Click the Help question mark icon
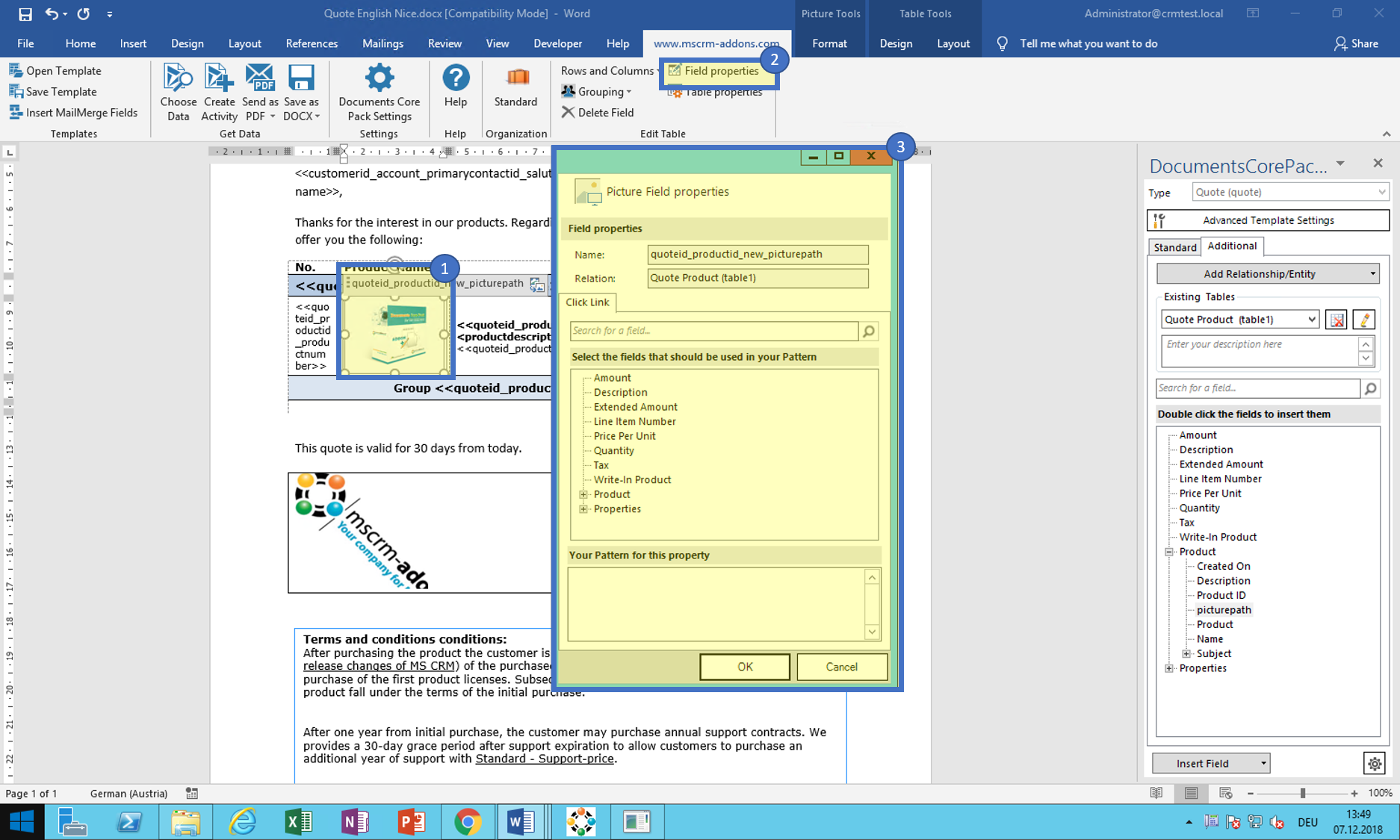The width and height of the screenshot is (1400, 840). 456,78
